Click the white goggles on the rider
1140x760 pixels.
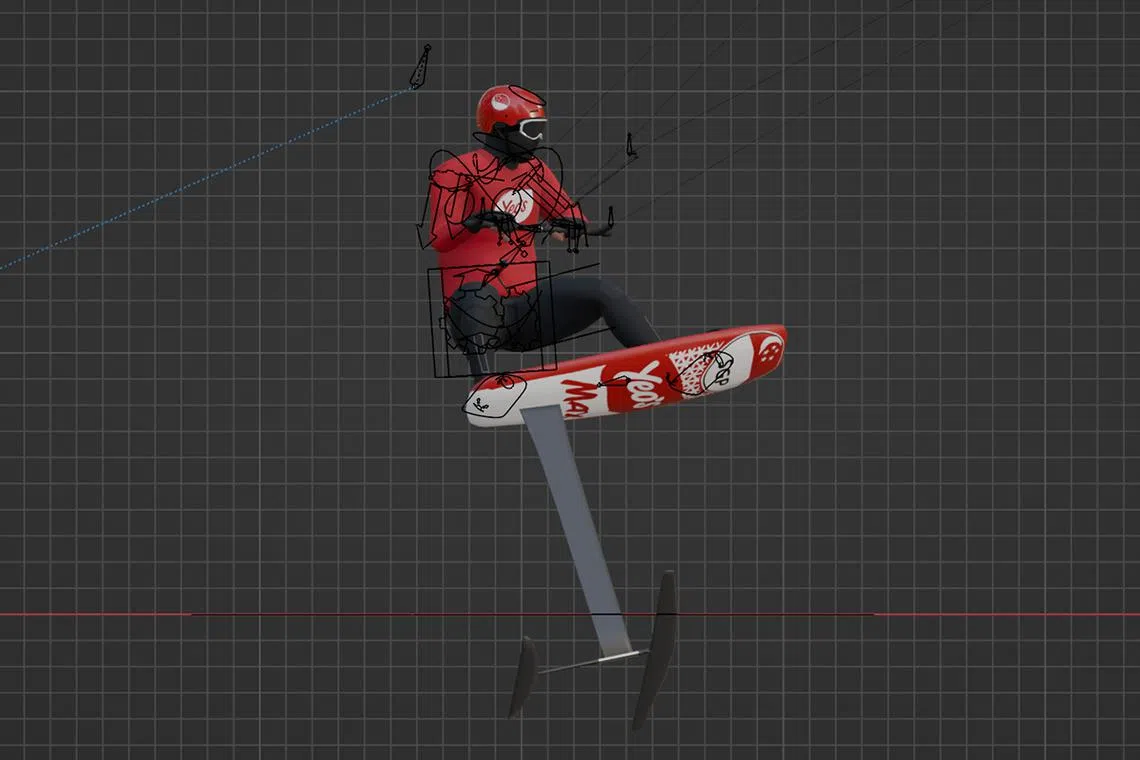pyautogui.click(x=532, y=129)
